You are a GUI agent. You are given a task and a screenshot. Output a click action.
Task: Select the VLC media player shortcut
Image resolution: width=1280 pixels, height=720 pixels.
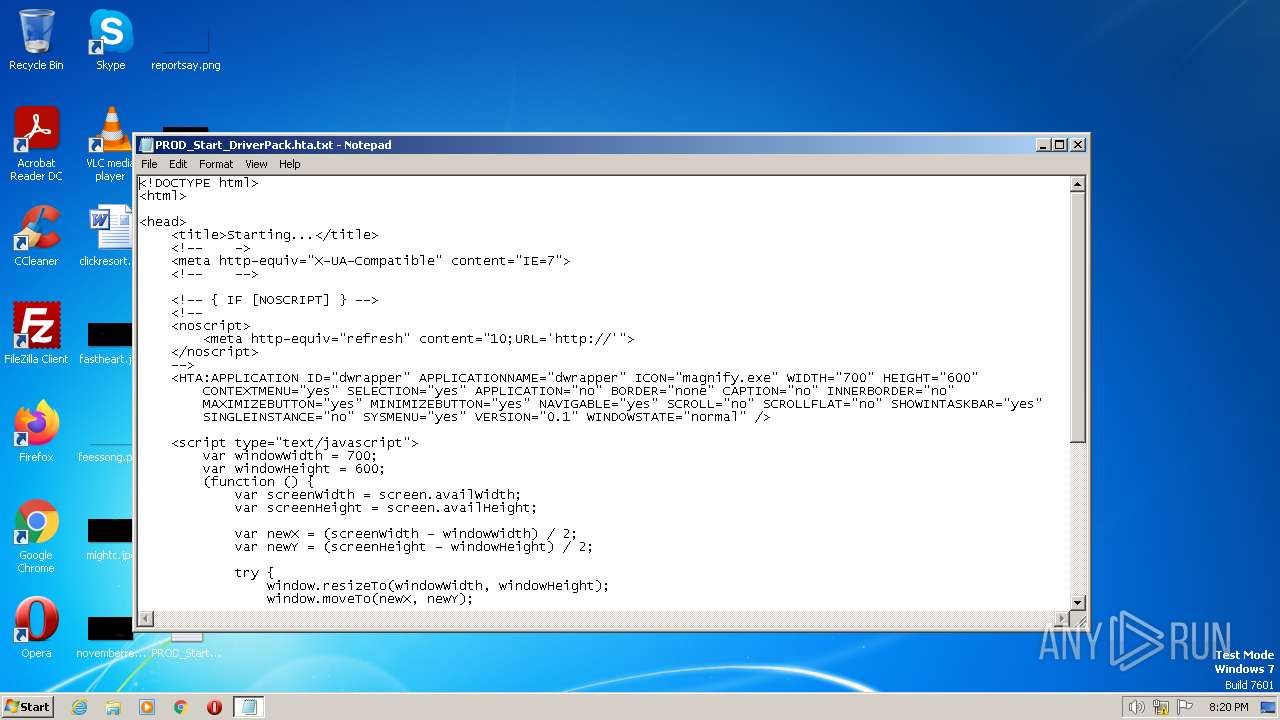(x=110, y=144)
